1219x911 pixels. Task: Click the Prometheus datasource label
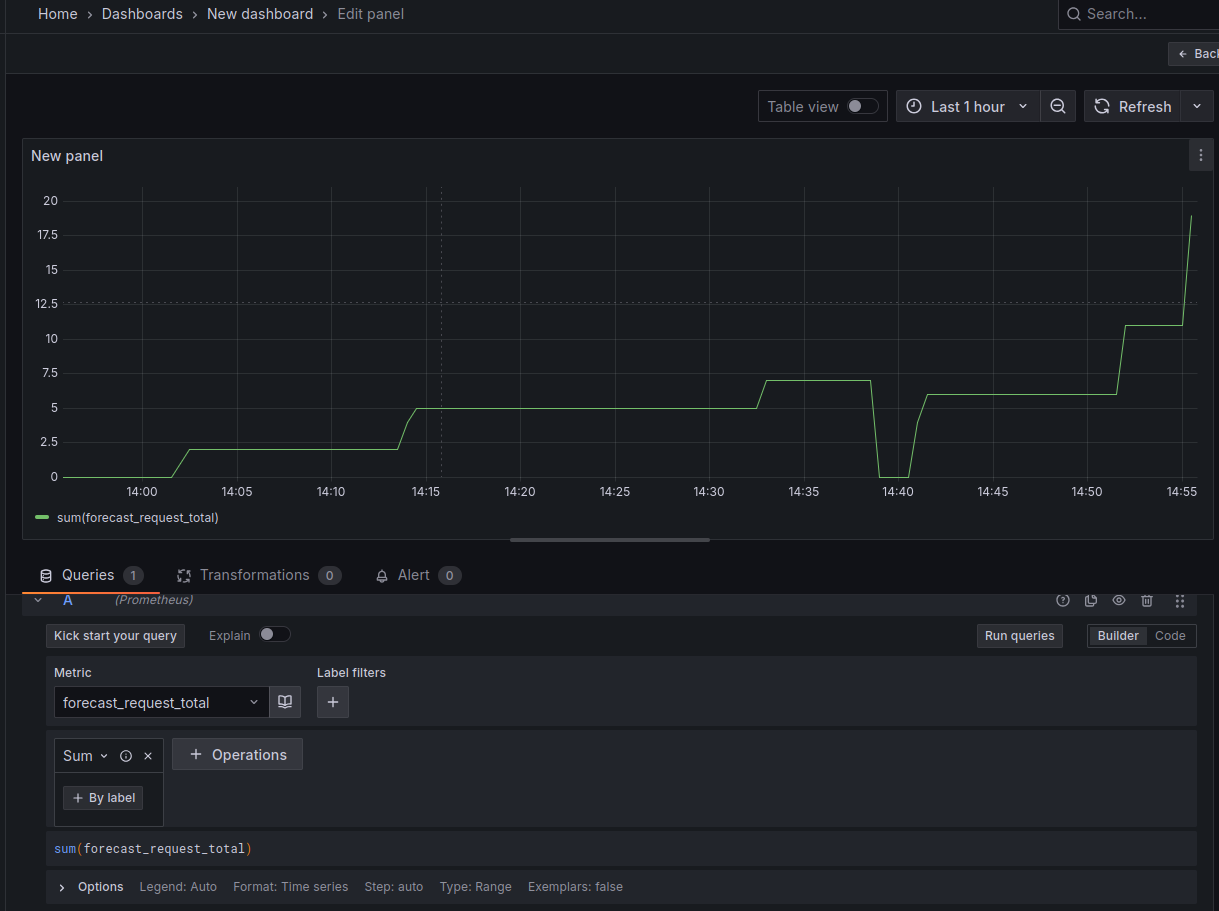154,600
